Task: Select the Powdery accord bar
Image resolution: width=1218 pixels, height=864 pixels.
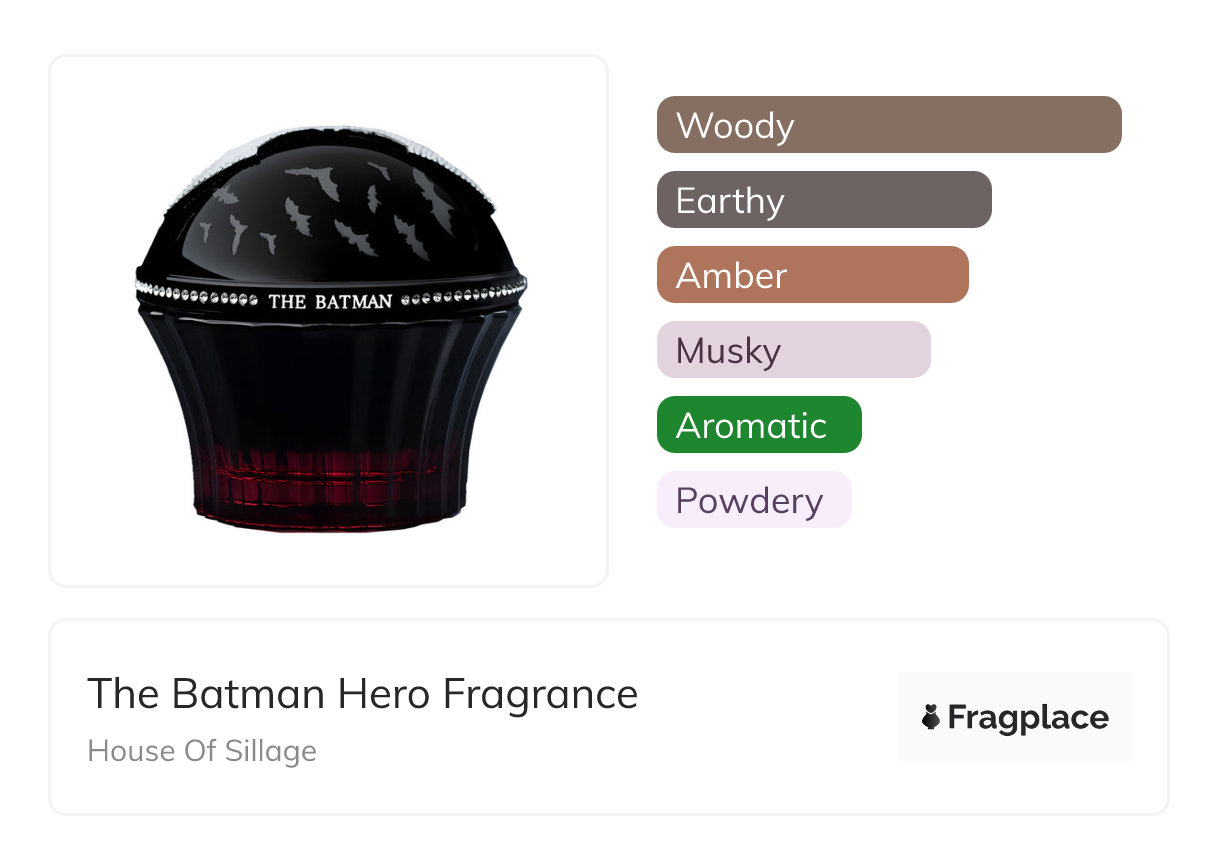Action: coord(754,500)
